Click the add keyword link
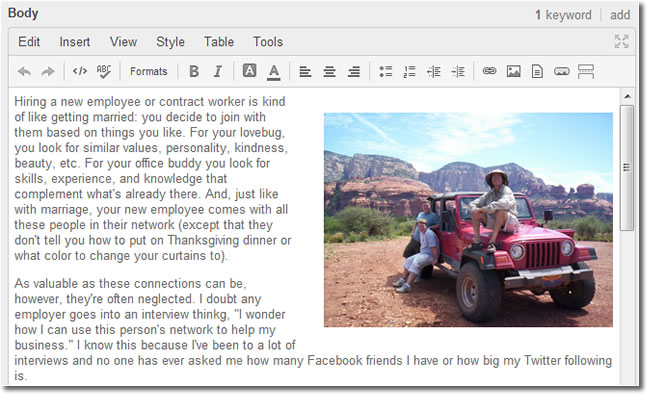The image size is (649, 394). point(620,15)
